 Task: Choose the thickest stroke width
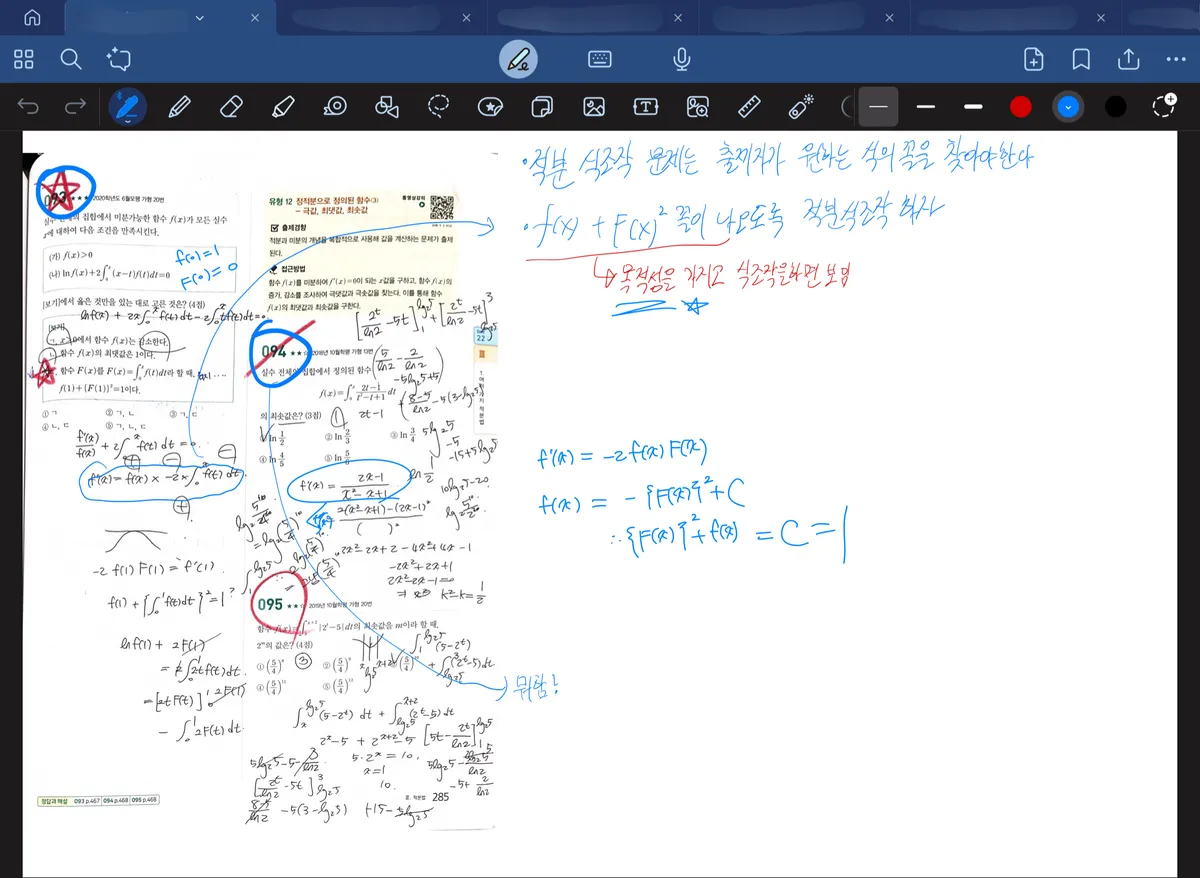coord(973,106)
